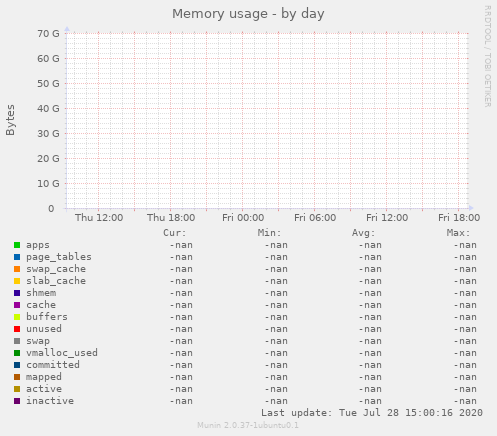This screenshot has height=436, width=497.
Task: Click the unused red legend swatch
Action: (x=17, y=329)
